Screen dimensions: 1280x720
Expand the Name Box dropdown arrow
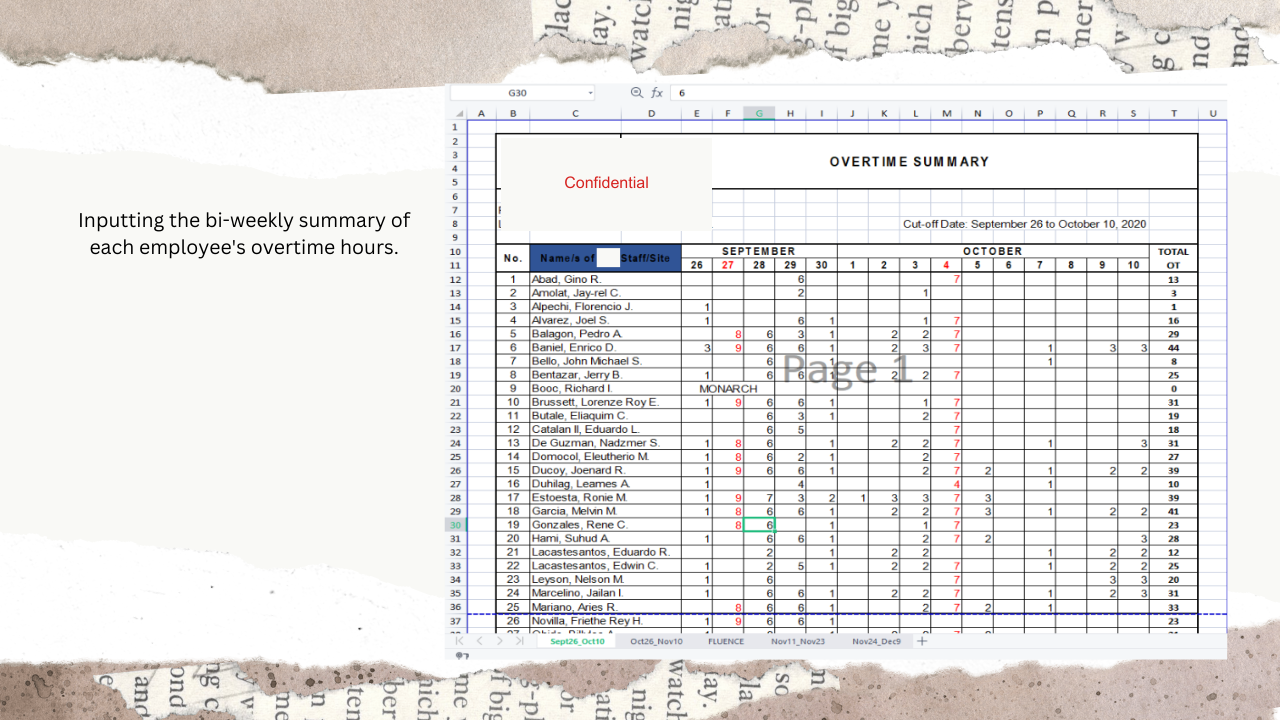click(x=590, y=93)
